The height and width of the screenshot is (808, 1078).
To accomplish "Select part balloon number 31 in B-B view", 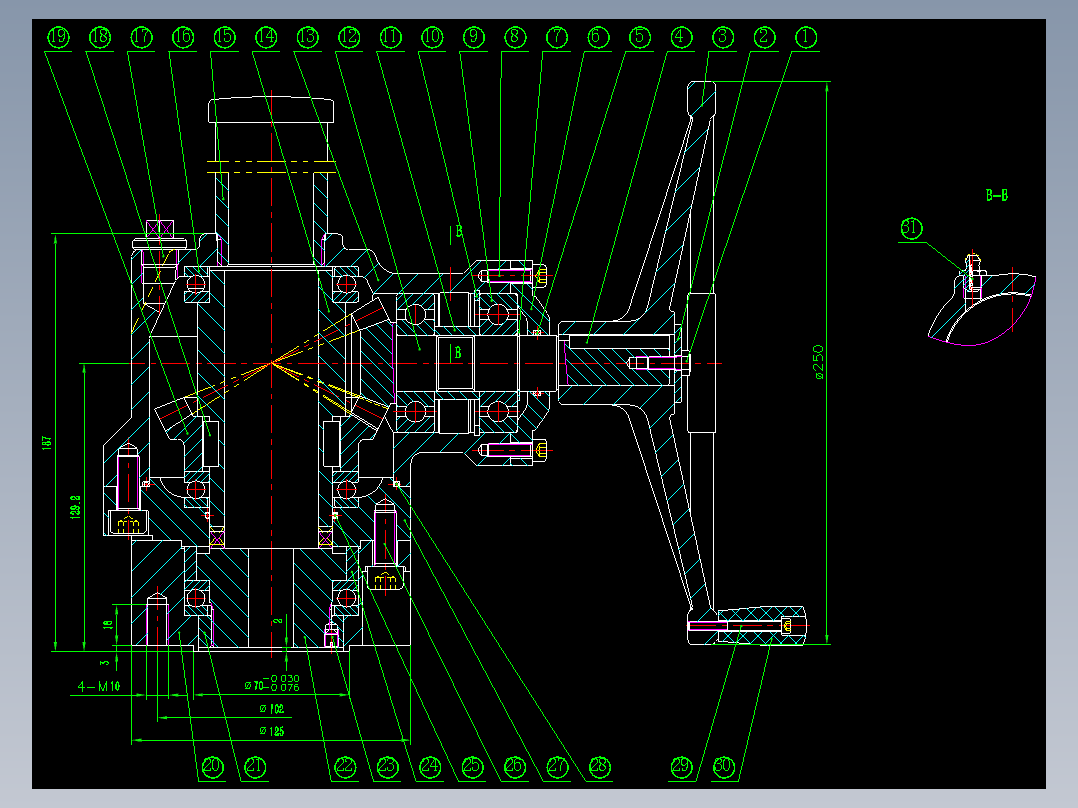I will (x=911, y=228).
